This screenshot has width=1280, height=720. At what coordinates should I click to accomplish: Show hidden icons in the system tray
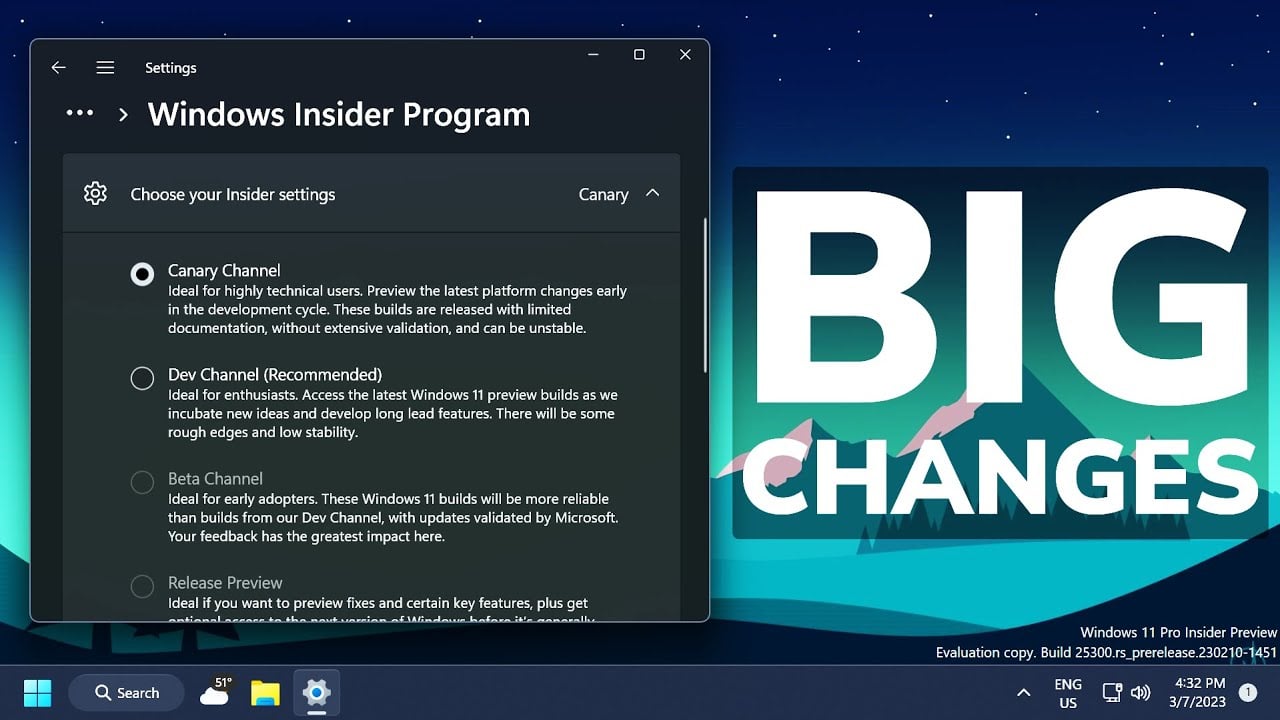[x=1023, y=691]
